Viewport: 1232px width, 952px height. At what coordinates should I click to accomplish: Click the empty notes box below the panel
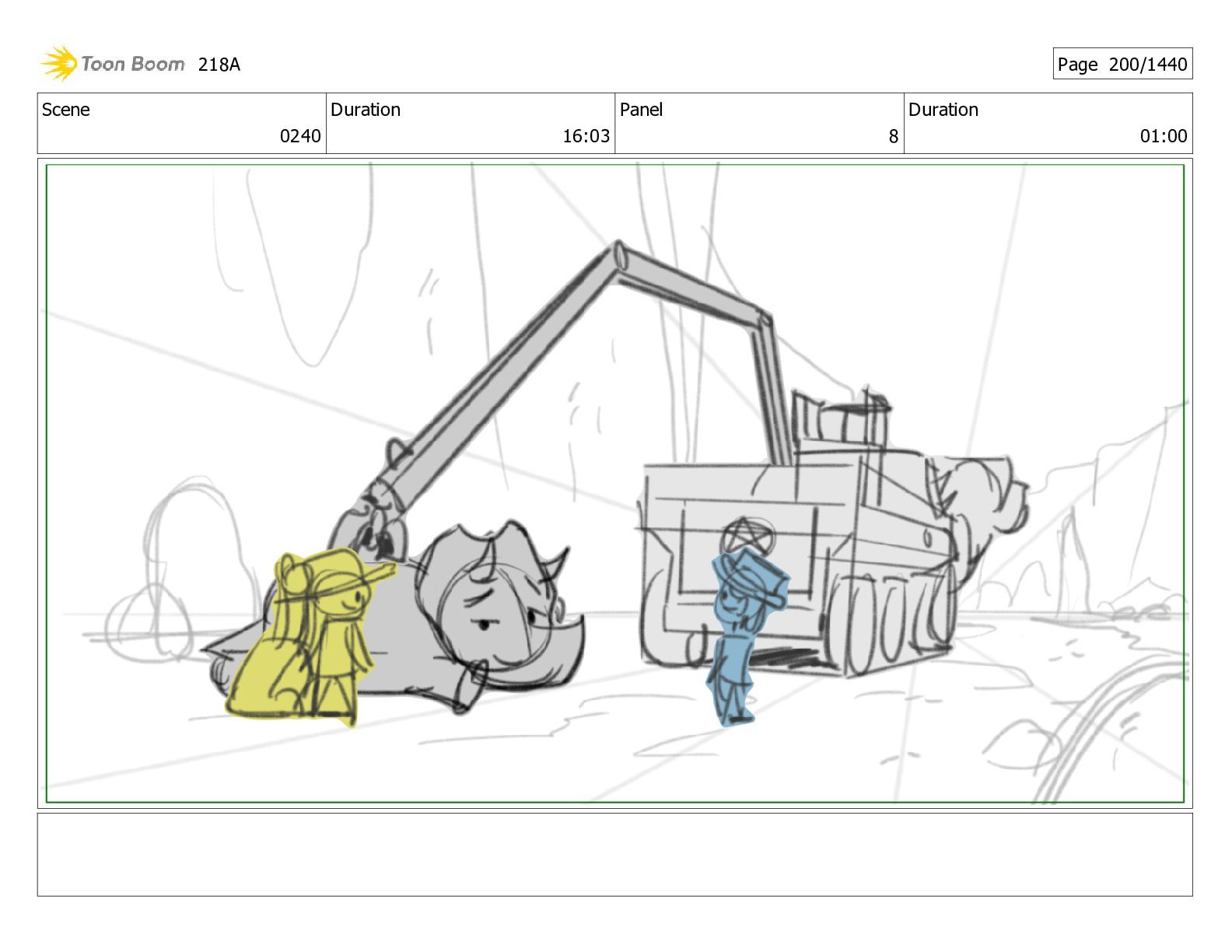click(x=615, y=855)
